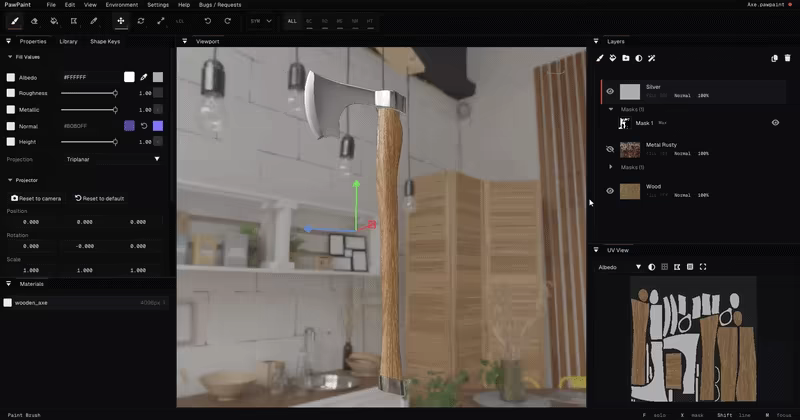Add a new folder in Layers
Image resolution: width=800 pixels, height=420 pixels.
[x=626, y=58]
